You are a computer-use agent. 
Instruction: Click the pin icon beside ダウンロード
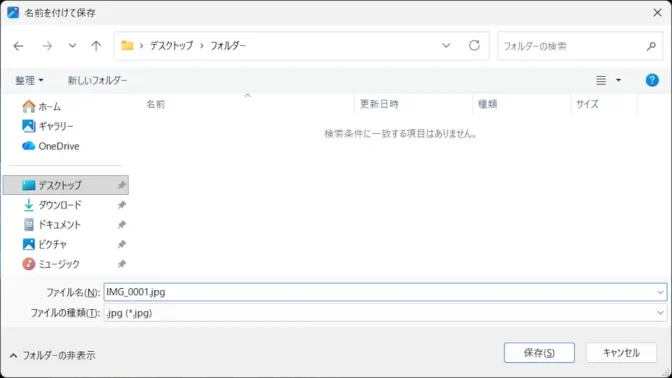tap(122, 205)
